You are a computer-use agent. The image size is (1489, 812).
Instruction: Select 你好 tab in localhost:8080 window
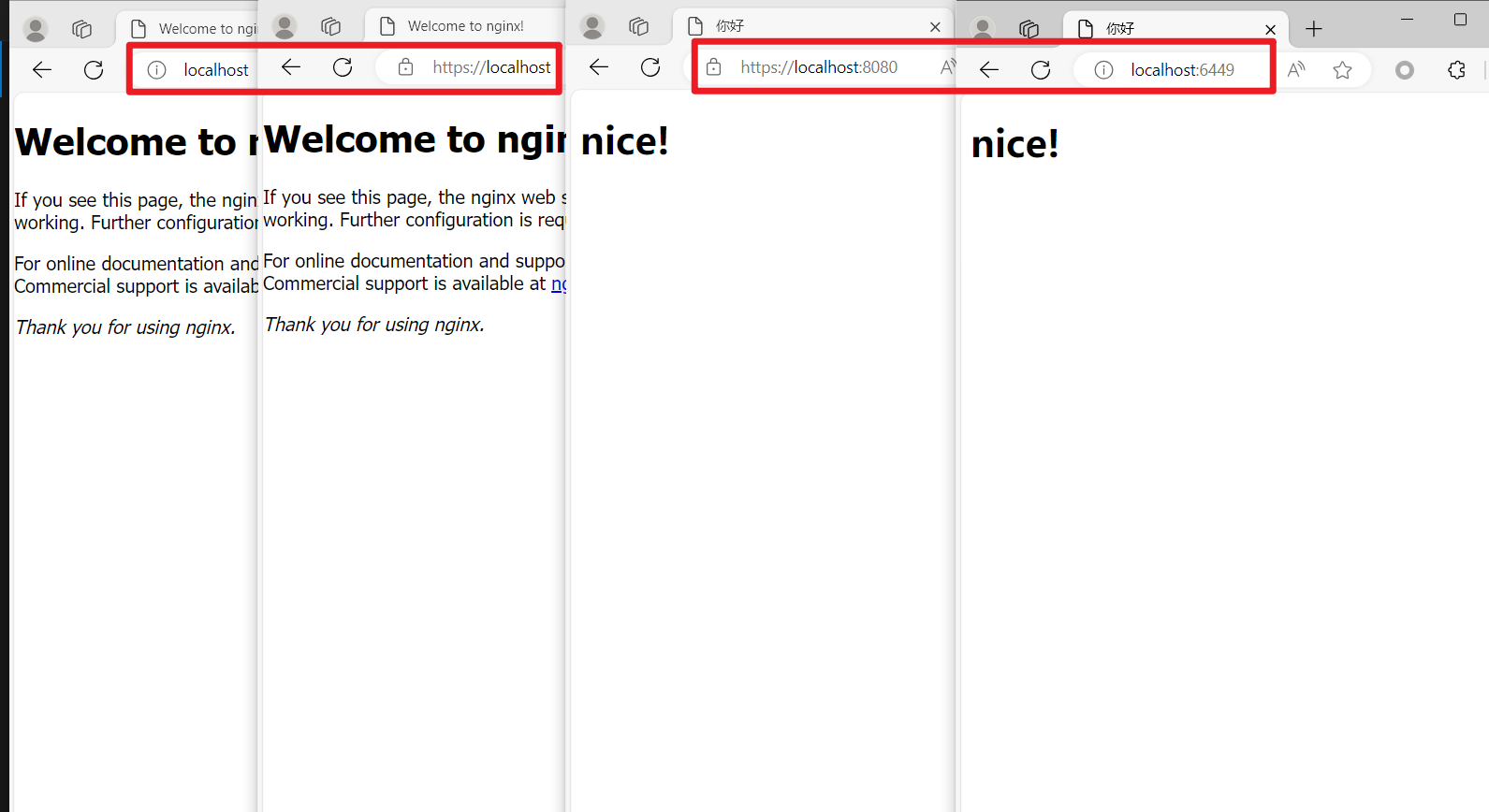tap(812, 26)
